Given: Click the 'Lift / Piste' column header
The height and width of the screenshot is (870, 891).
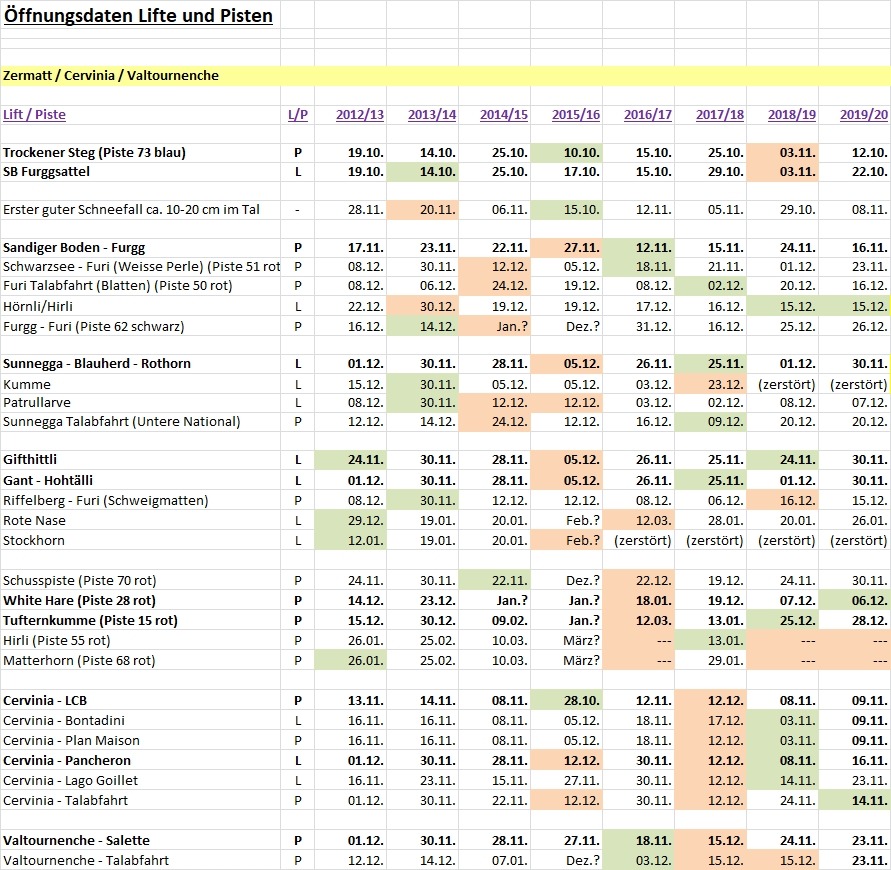Looking at the screenshot, I should click(35, 115).
